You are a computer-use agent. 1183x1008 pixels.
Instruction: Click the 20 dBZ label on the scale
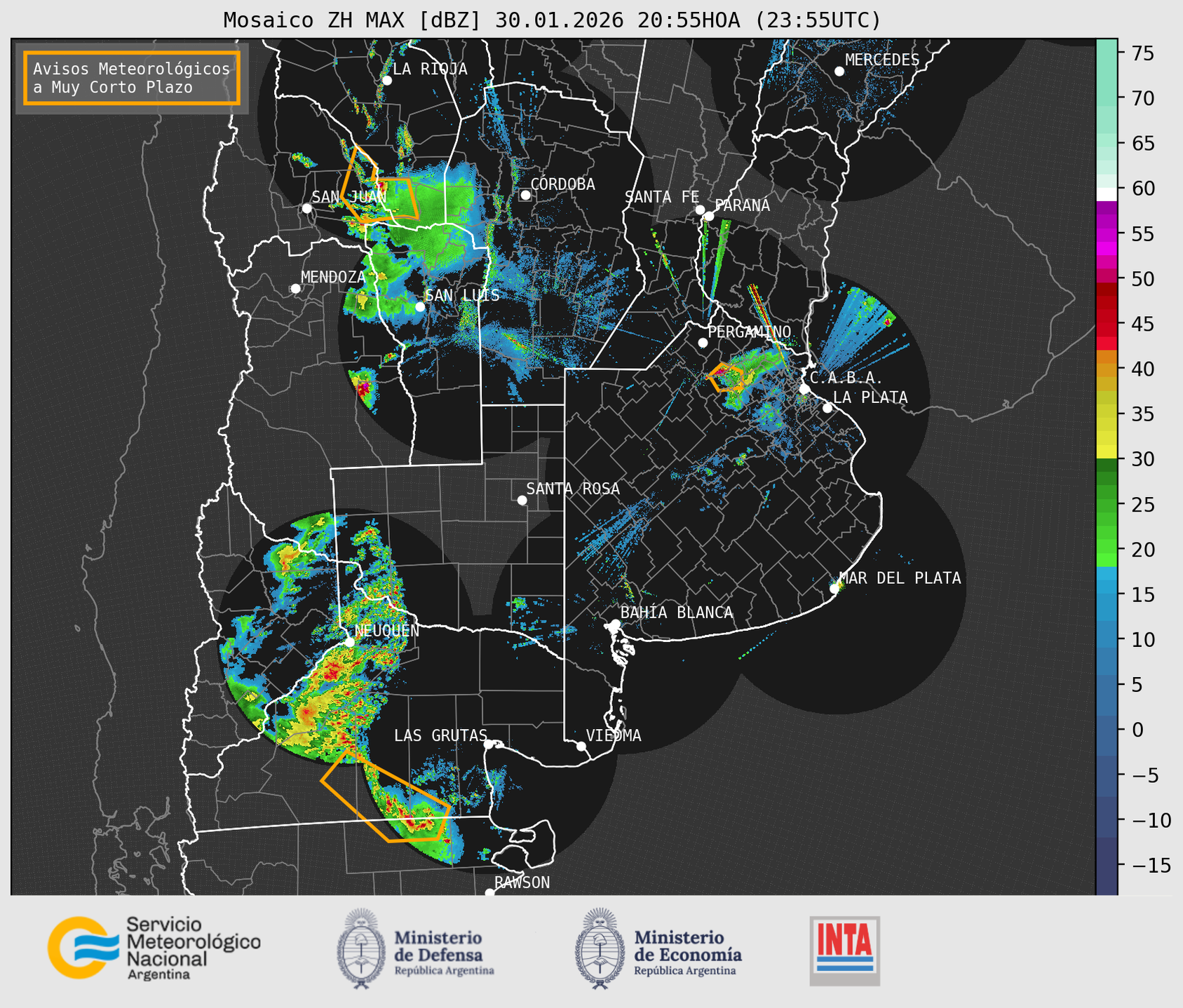point(1144,550)
